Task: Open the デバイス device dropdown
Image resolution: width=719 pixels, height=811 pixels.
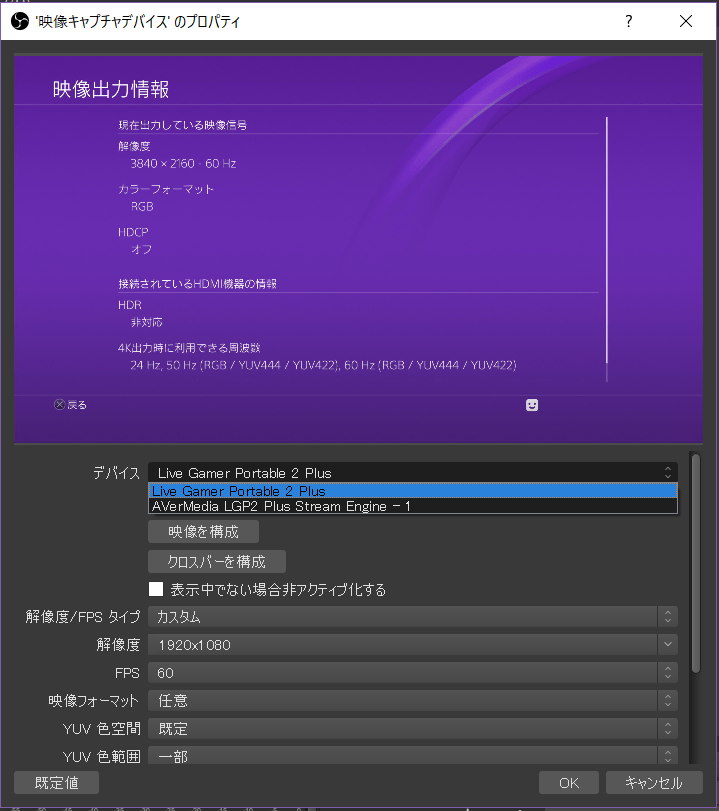Action: click(x=413, y=473)
